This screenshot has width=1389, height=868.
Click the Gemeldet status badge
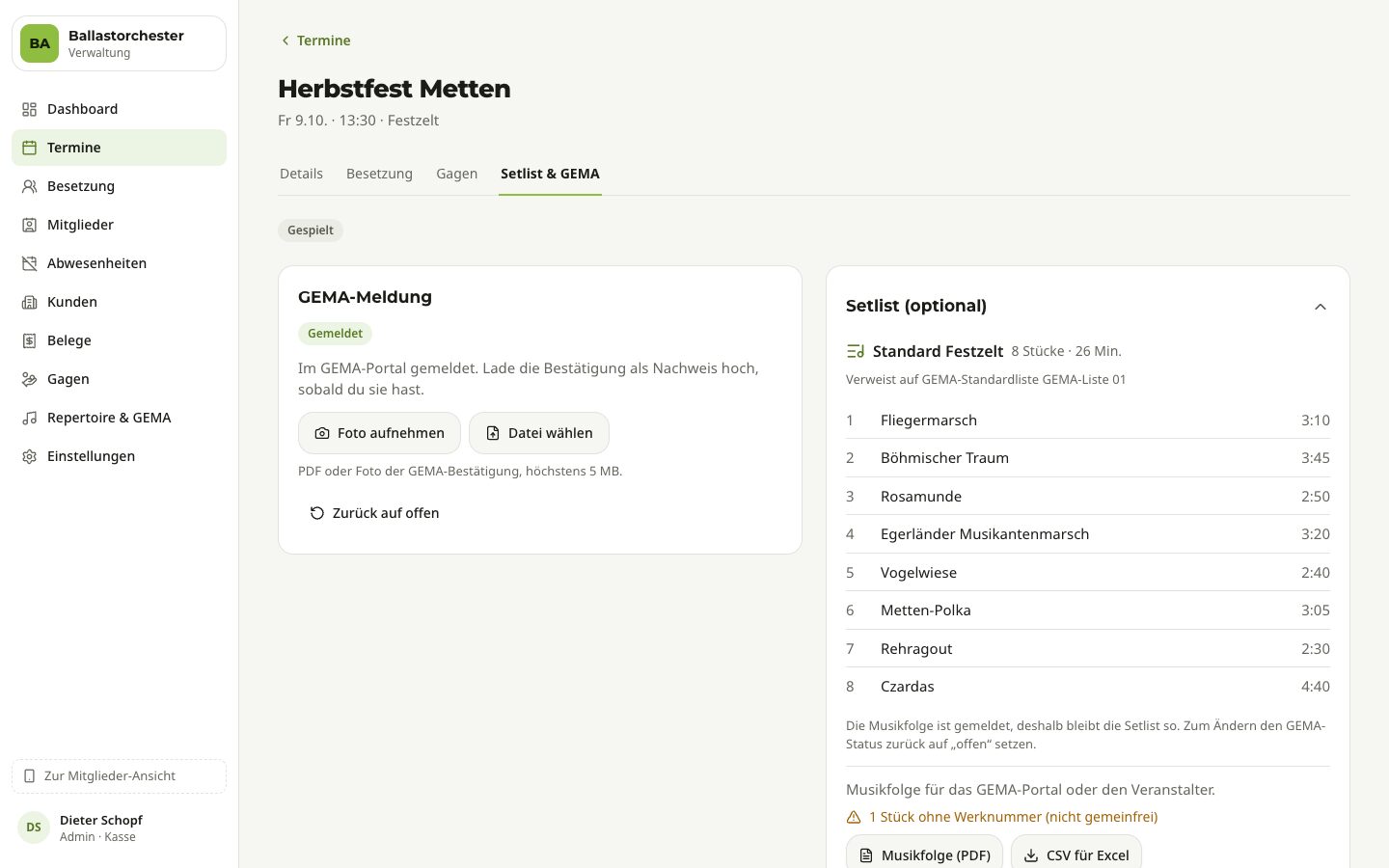335,334
